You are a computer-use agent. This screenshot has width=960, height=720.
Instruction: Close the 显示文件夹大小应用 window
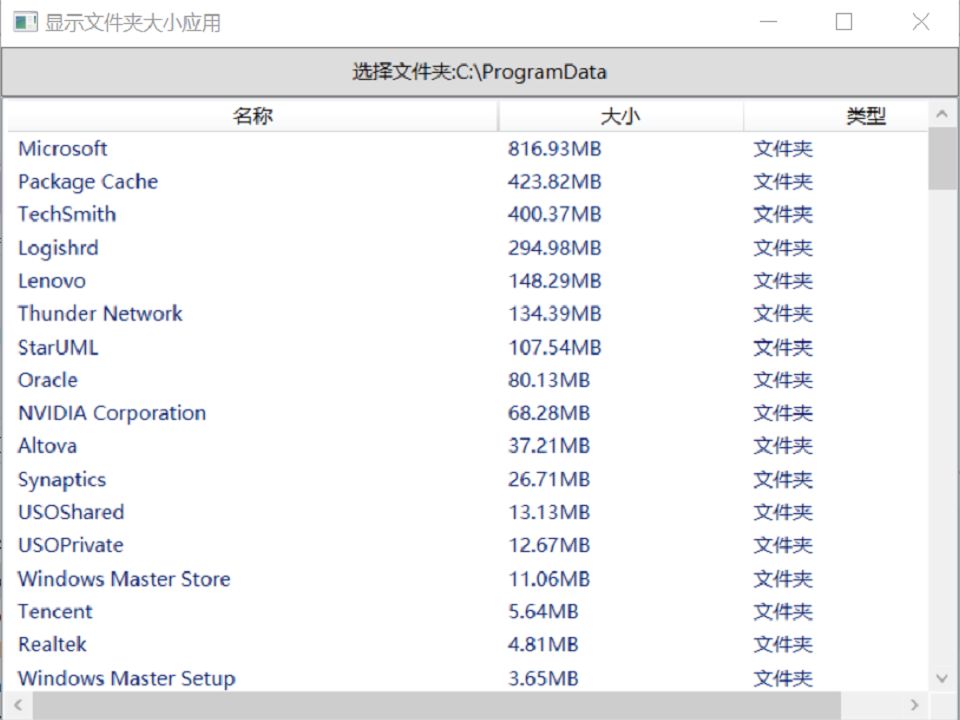(921, 22)
